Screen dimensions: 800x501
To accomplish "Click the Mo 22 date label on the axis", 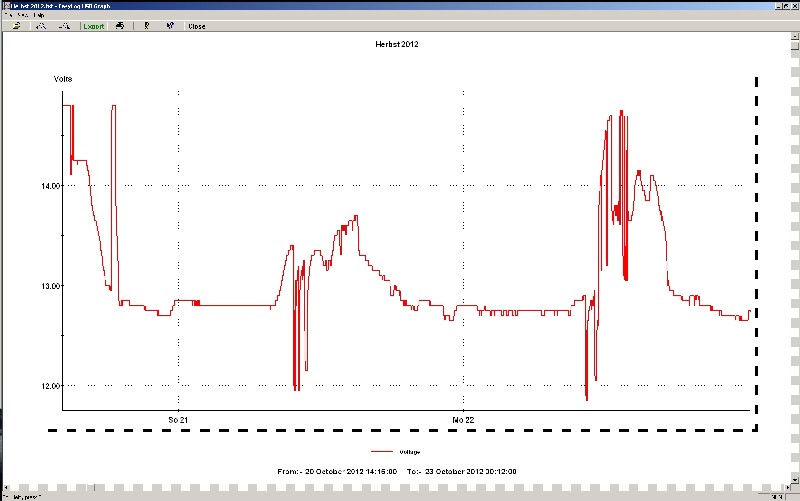I will tap(463, 418).
